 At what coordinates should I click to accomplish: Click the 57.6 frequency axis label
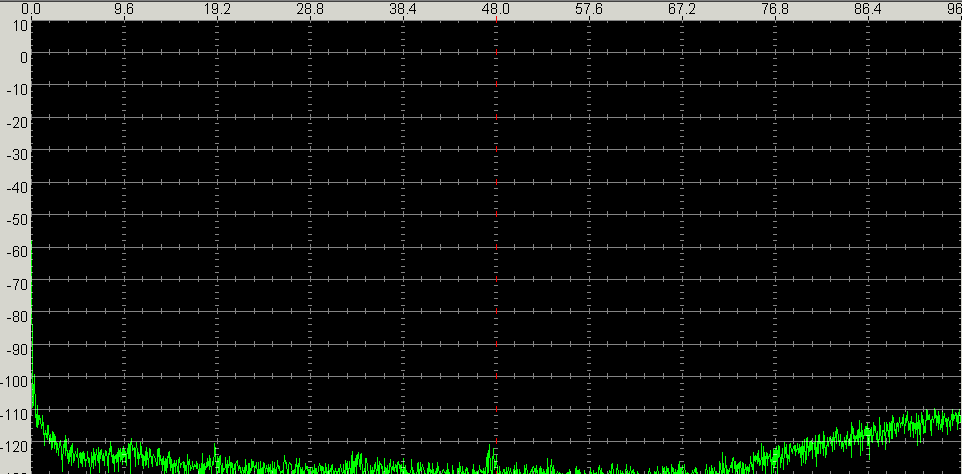589,10
